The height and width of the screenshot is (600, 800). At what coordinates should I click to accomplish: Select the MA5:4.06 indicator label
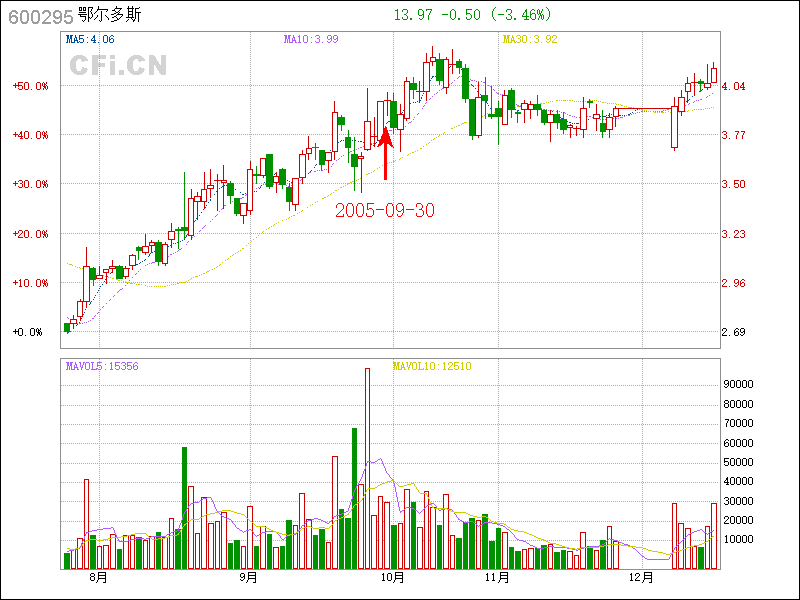[x=90, y=40]
